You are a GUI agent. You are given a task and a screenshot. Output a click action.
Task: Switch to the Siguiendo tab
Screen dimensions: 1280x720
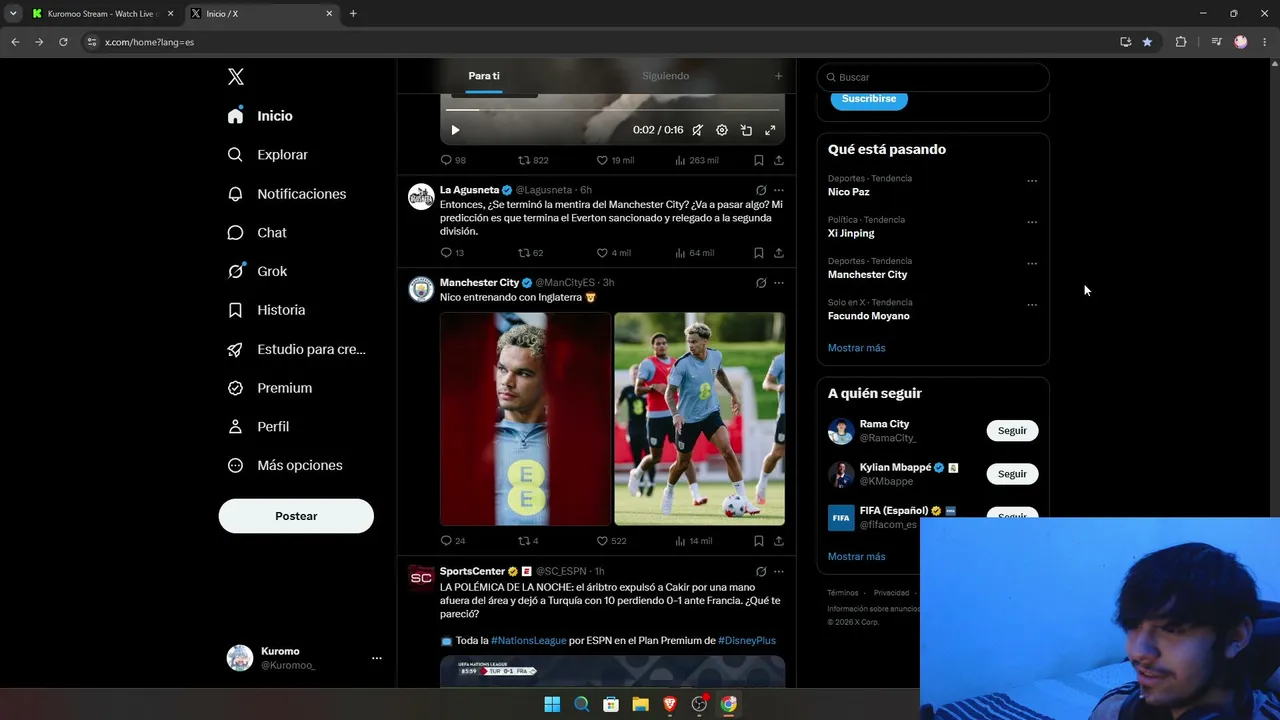tap(666, 76)
